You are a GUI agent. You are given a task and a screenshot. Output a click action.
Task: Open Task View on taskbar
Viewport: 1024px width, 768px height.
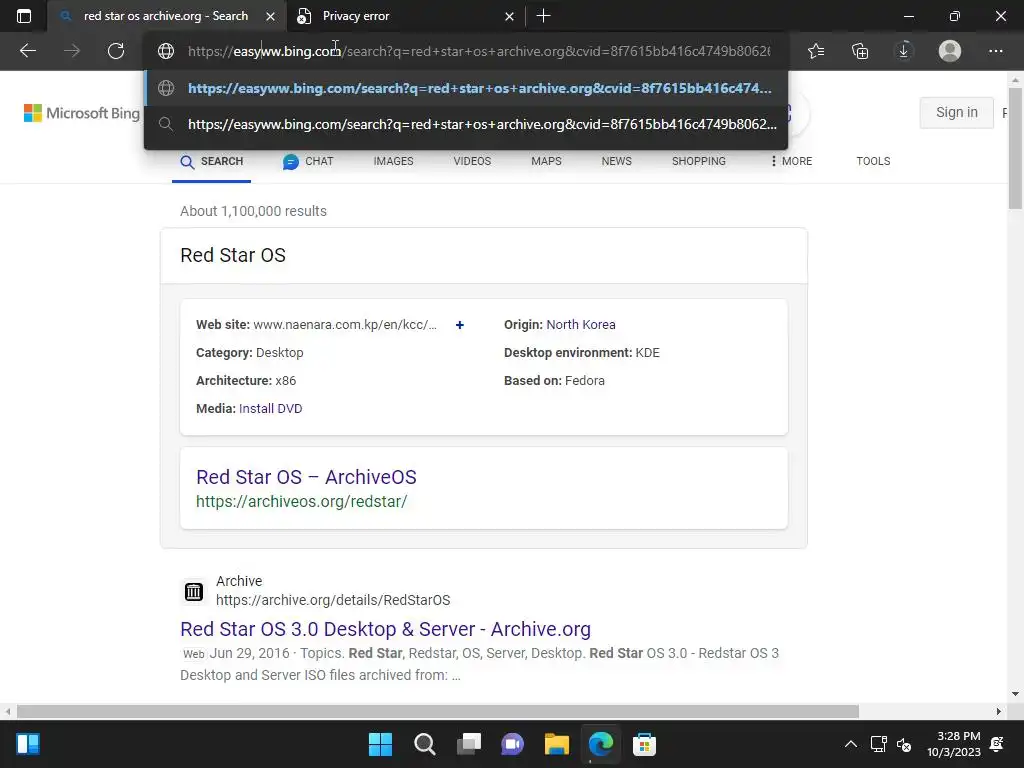pos(469,744)
